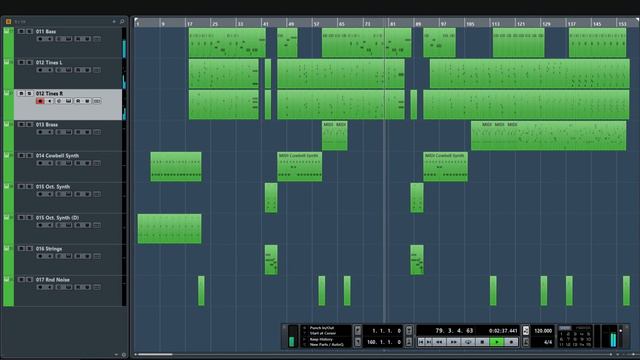Mute the 013 Brass track

[x=21, y=124]
